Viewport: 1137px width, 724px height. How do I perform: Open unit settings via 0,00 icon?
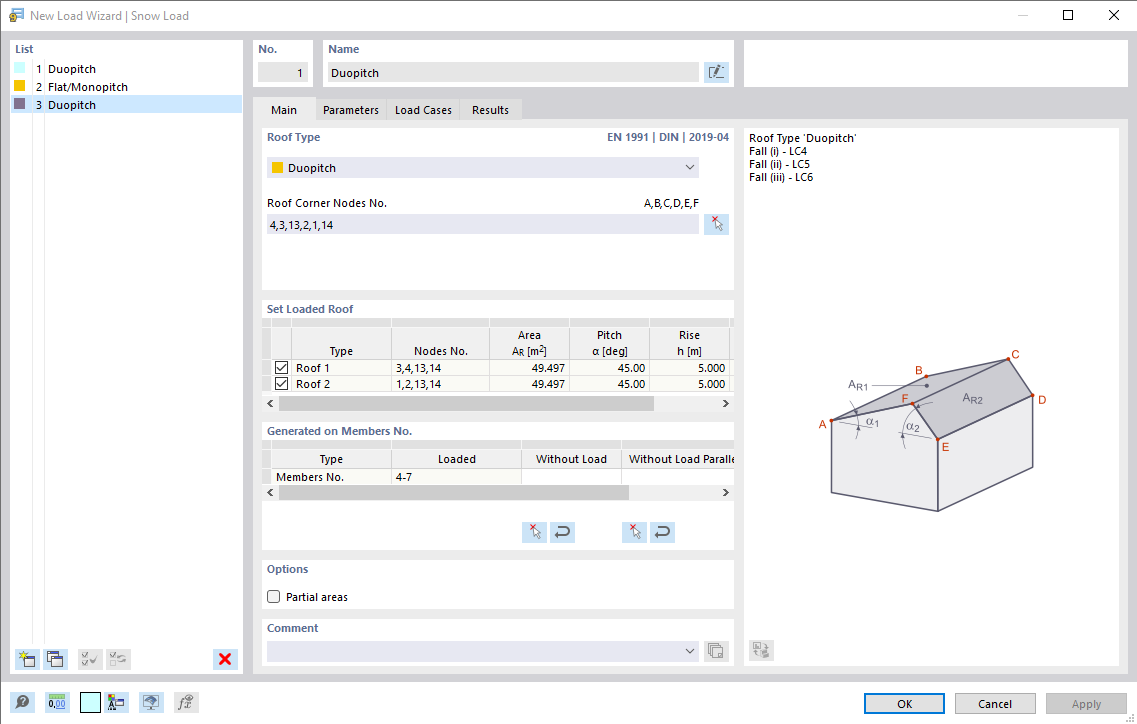click(57, 702)
